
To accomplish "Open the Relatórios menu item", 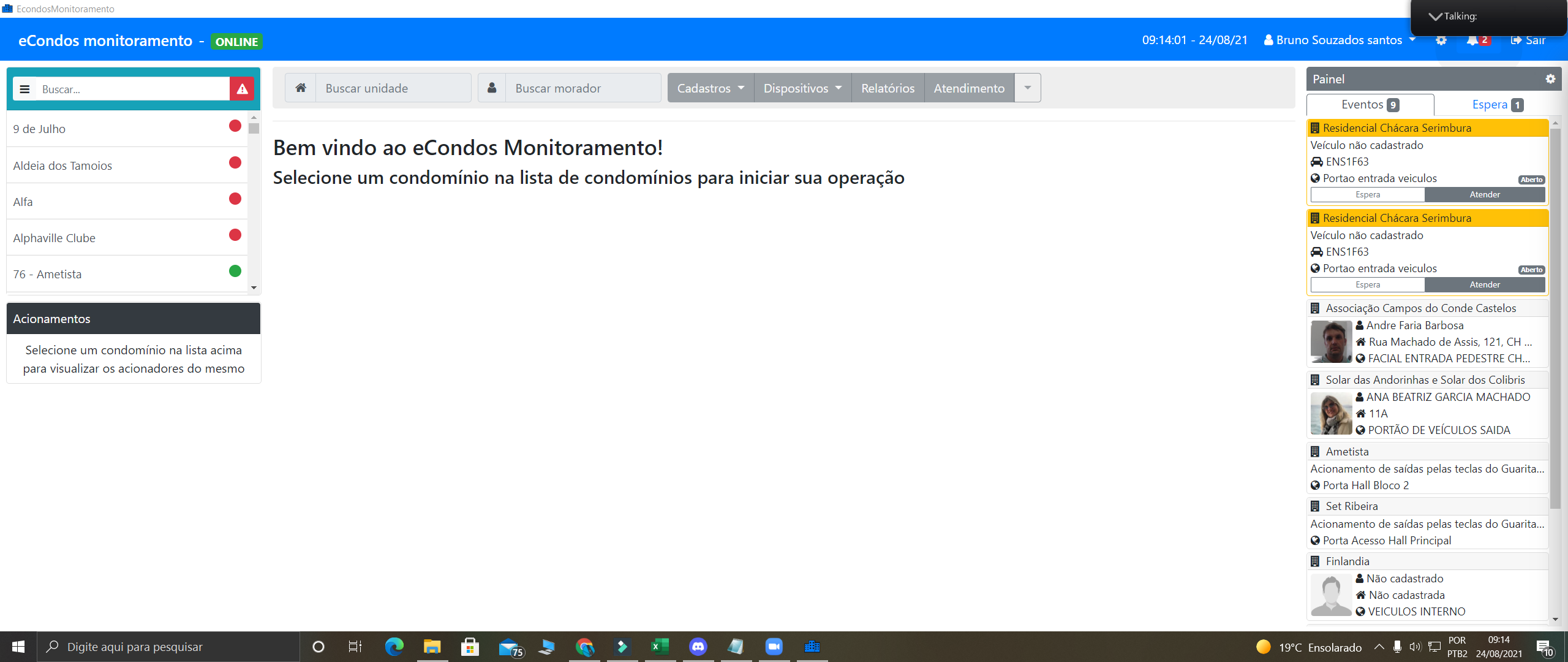I will (888, 88).
